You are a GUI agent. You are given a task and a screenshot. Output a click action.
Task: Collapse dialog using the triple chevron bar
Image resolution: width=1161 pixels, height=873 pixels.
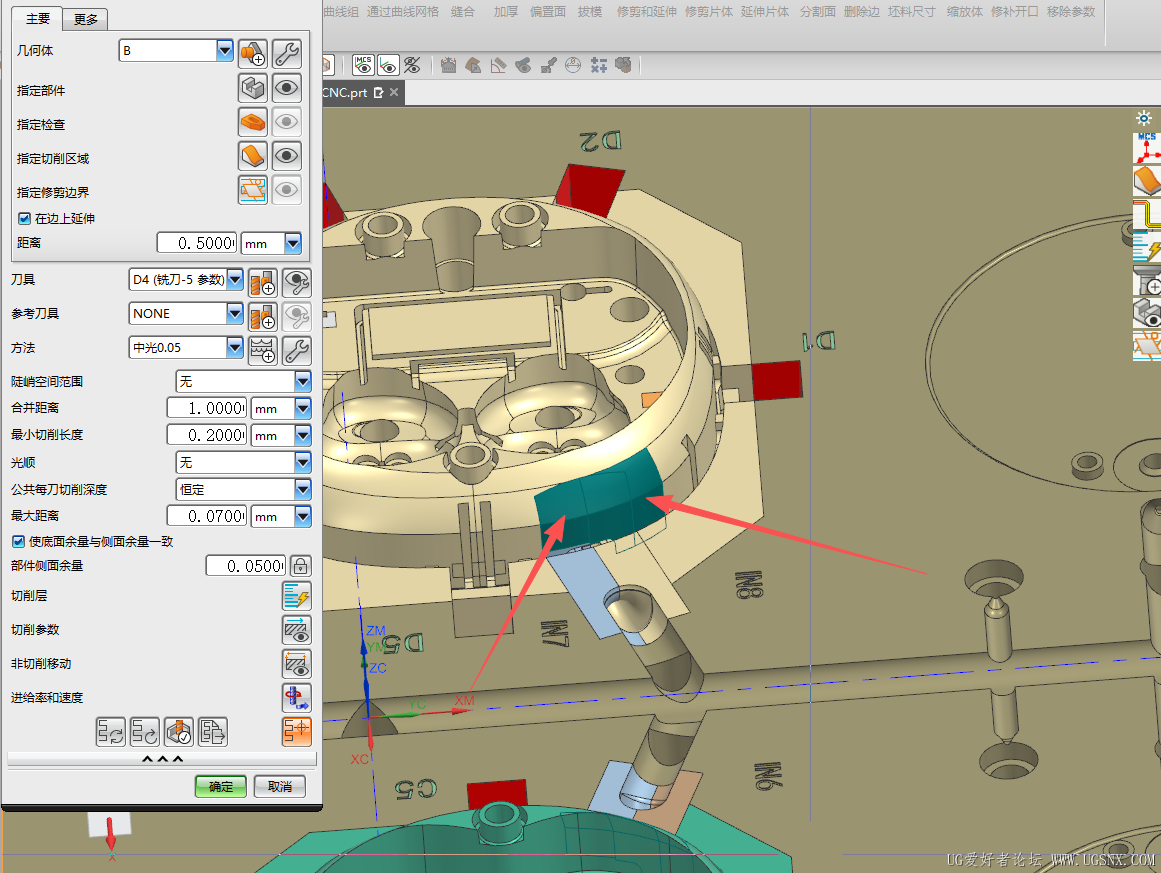point(162,759)
